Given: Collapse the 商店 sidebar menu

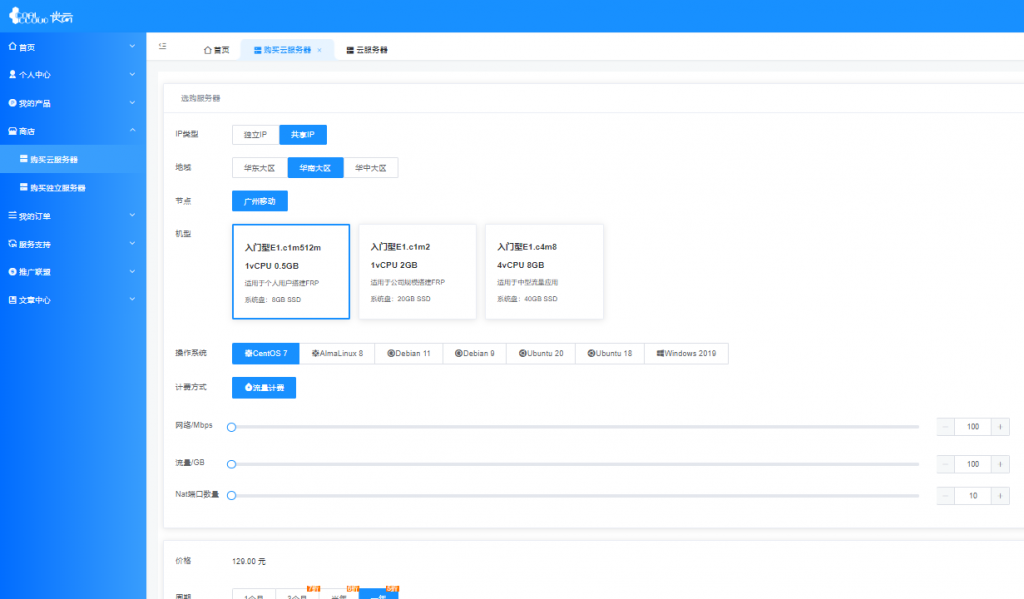Looking at the screenshot, I should click(72, 131).
